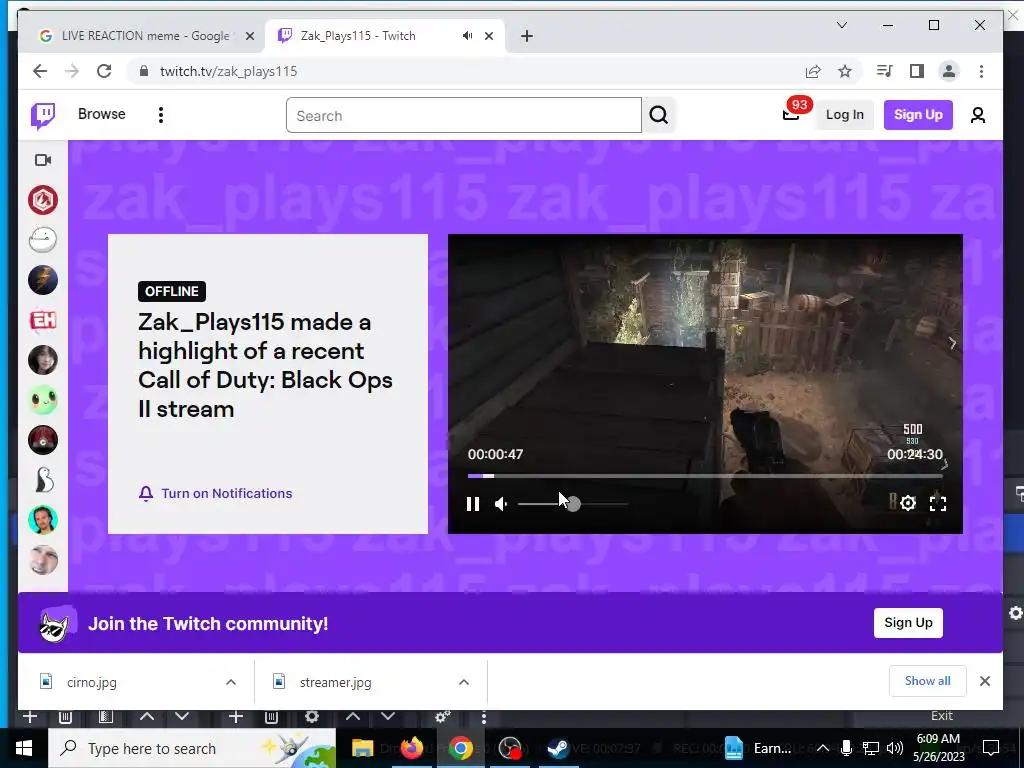Click Exit in the OBS window behind
The width and height of the screenshot is (1024, 768).
click(942, 716)
